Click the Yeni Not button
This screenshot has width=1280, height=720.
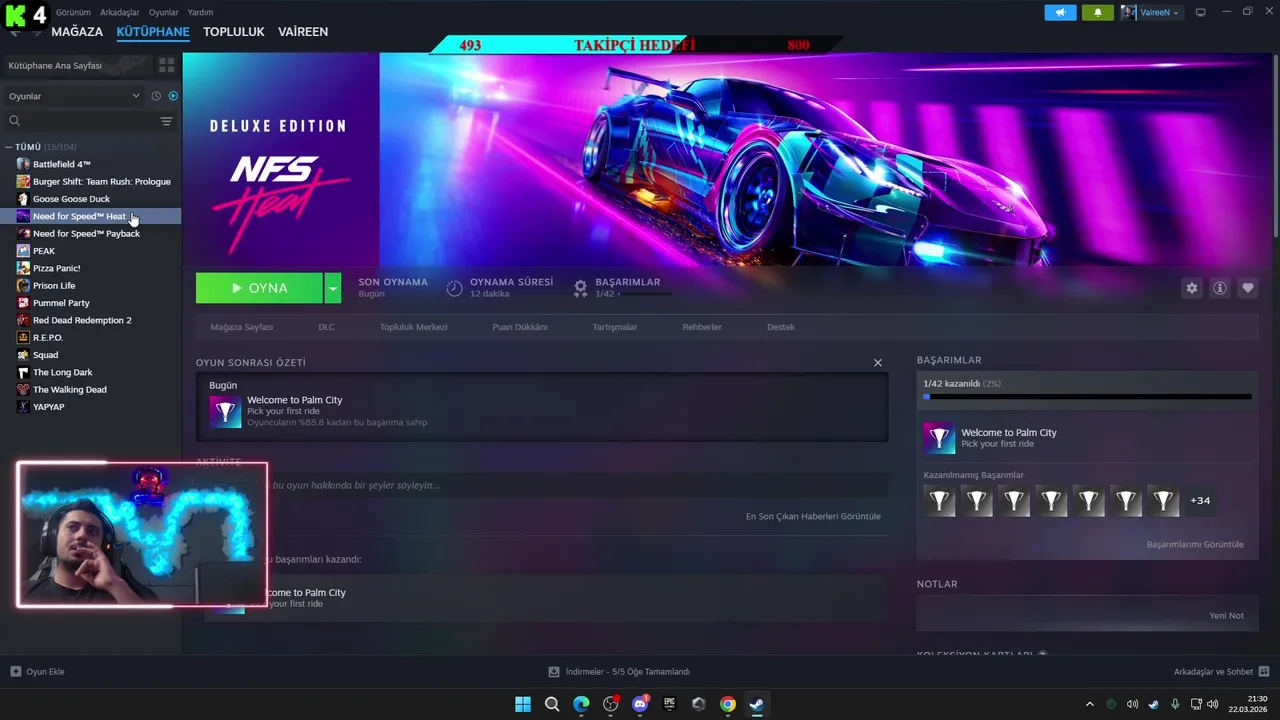coord(1226,615)
